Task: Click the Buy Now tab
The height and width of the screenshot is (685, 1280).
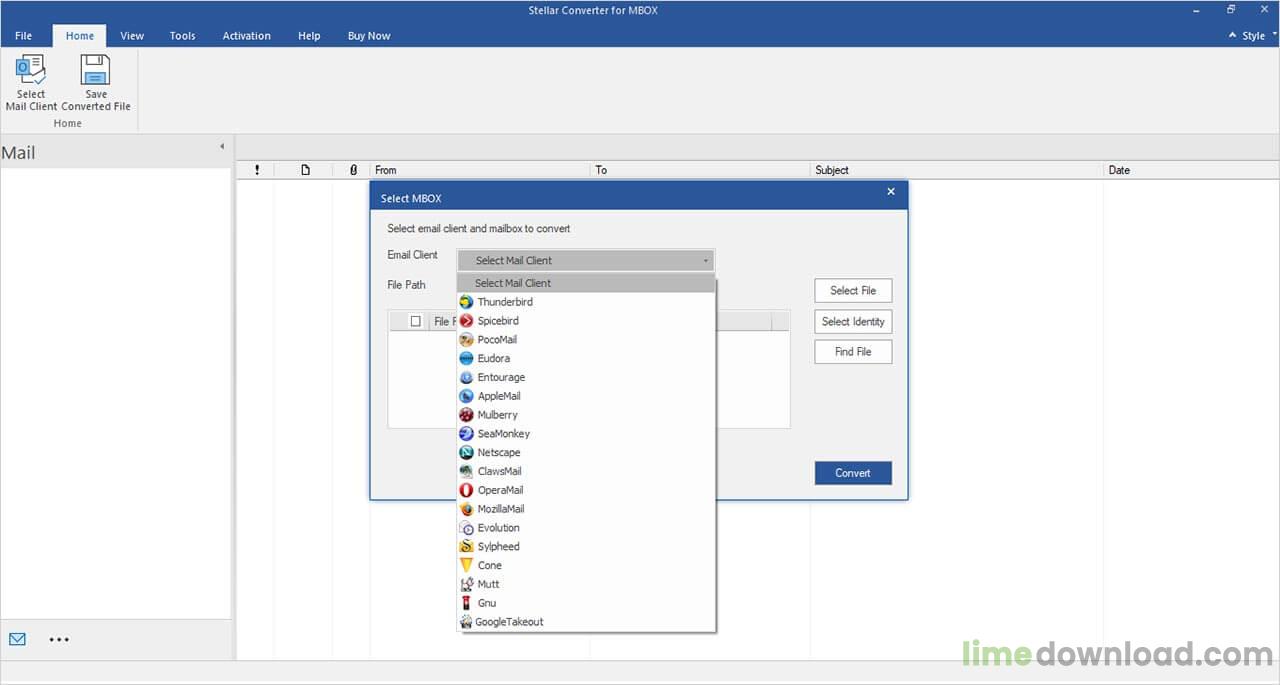Action: (369, 35)
